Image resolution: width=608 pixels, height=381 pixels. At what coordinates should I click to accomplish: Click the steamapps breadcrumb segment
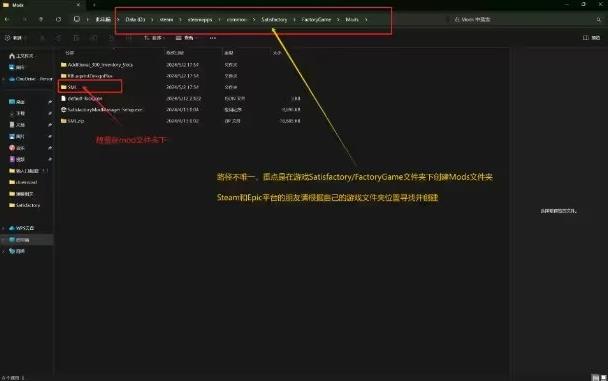coord(200,19)
